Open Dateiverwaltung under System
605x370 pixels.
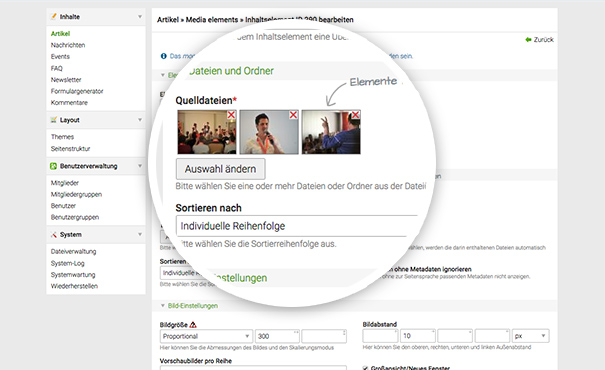(73, 251)
